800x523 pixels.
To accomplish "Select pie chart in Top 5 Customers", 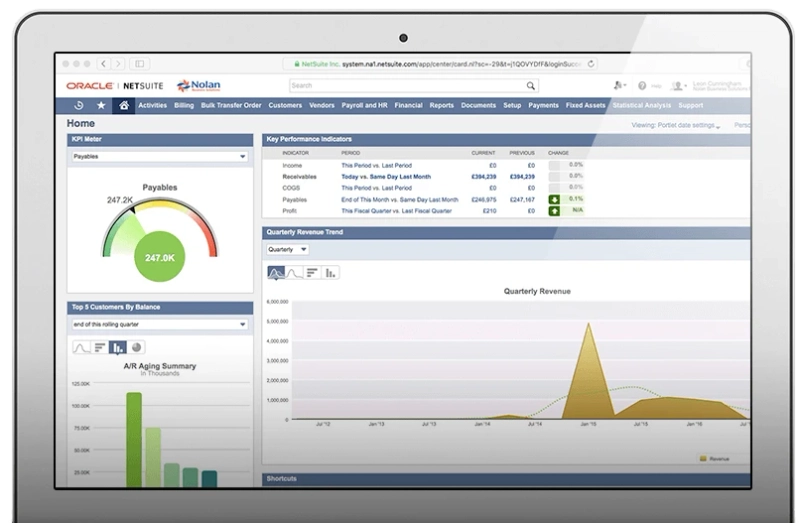I will 136,347.
